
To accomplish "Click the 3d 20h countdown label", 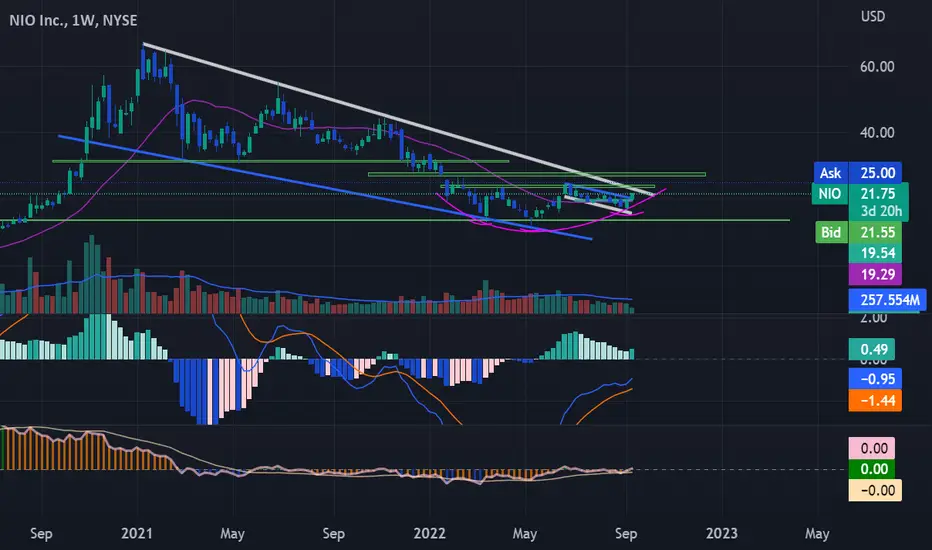I will coord(879,211).
